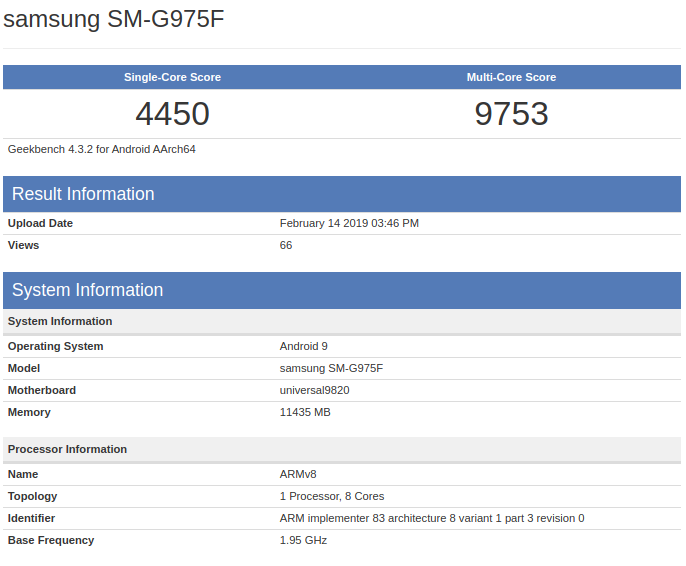The width and height of the screenshot is (686, 566).
Task: Click the 'Upload Date' label
Action: tap(40, 224)
